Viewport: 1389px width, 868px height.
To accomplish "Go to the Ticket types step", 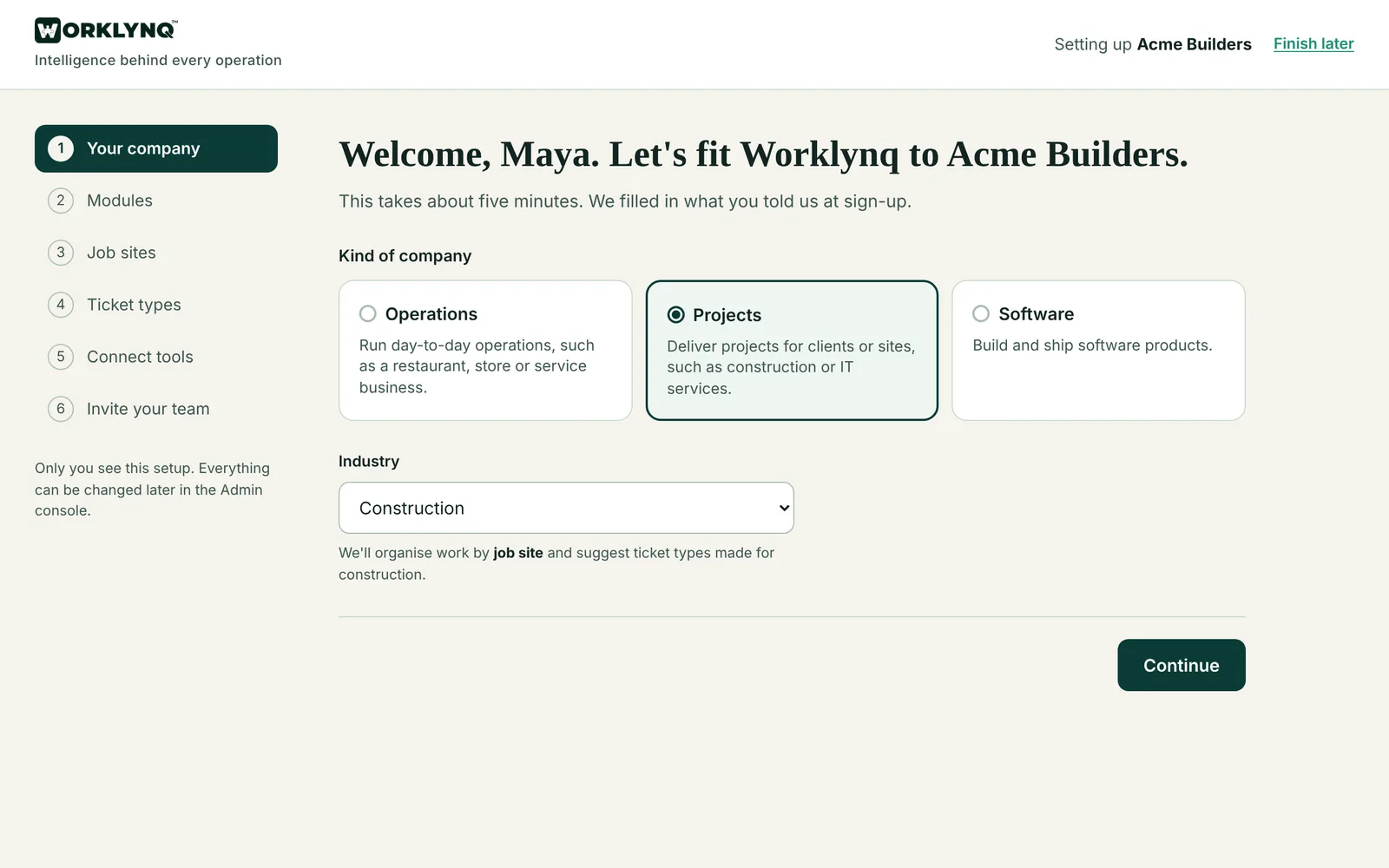I will pyautogui.click(x=156, y=305).
